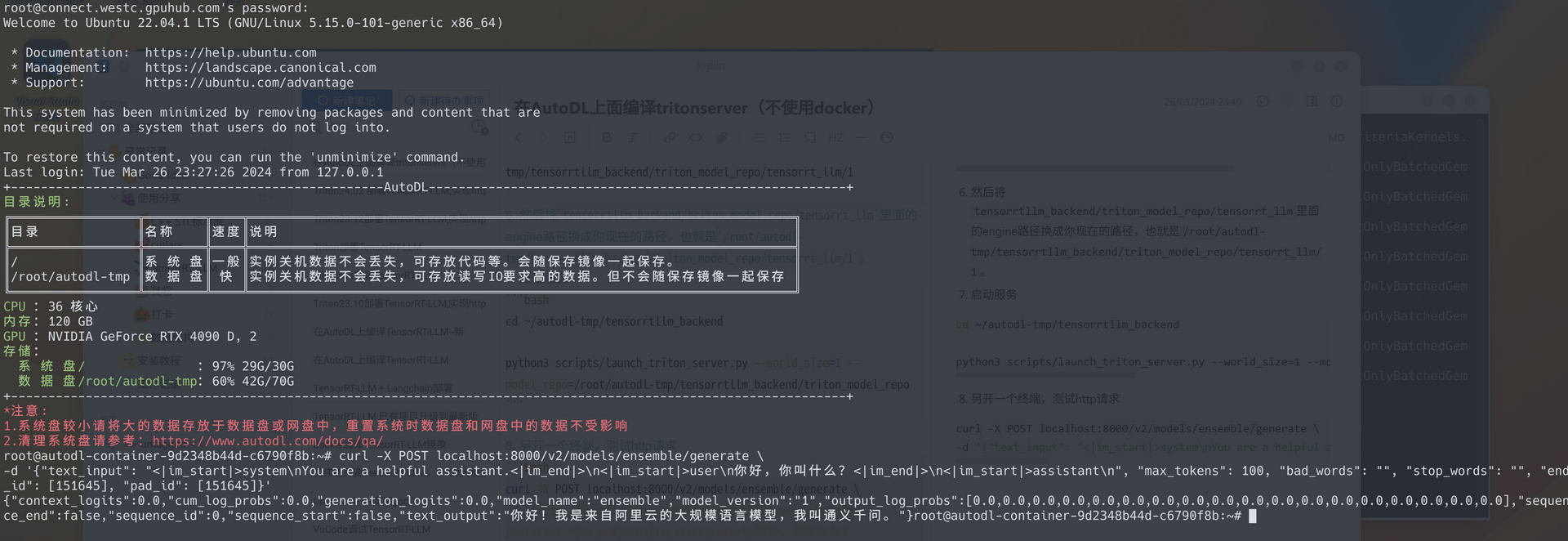Insert numbered list in Joplin toolbar

(x=784, y=137)
